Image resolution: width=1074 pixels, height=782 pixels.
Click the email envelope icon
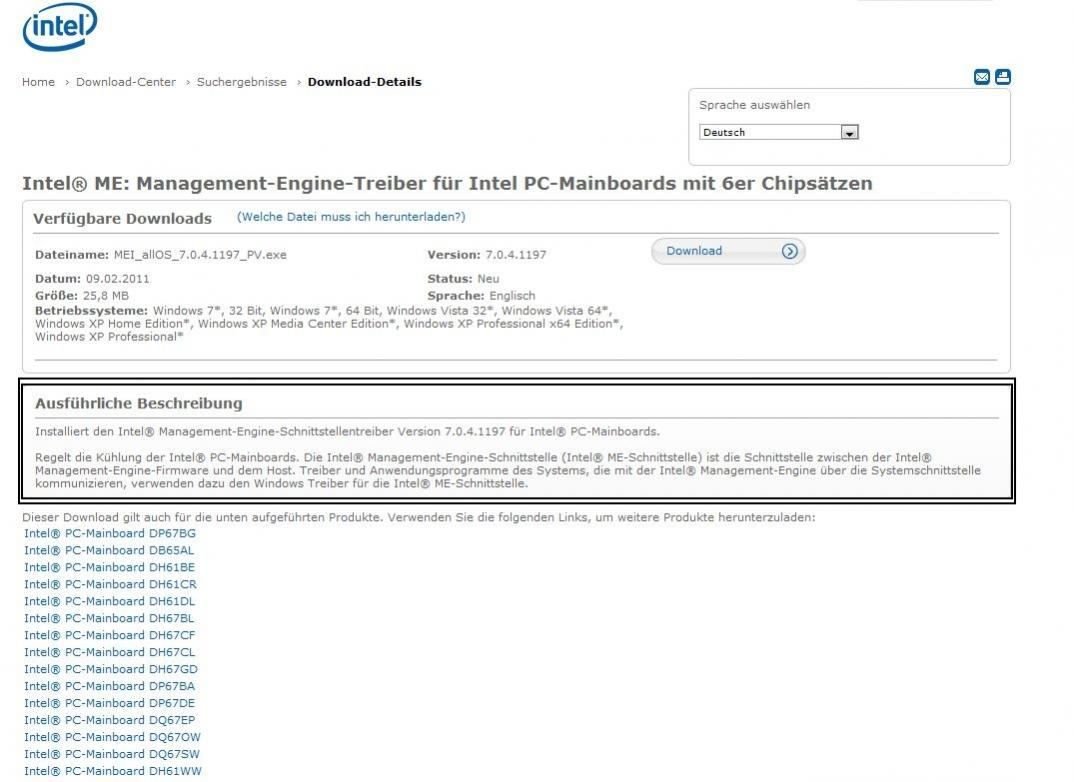click(x=982, y=77)
